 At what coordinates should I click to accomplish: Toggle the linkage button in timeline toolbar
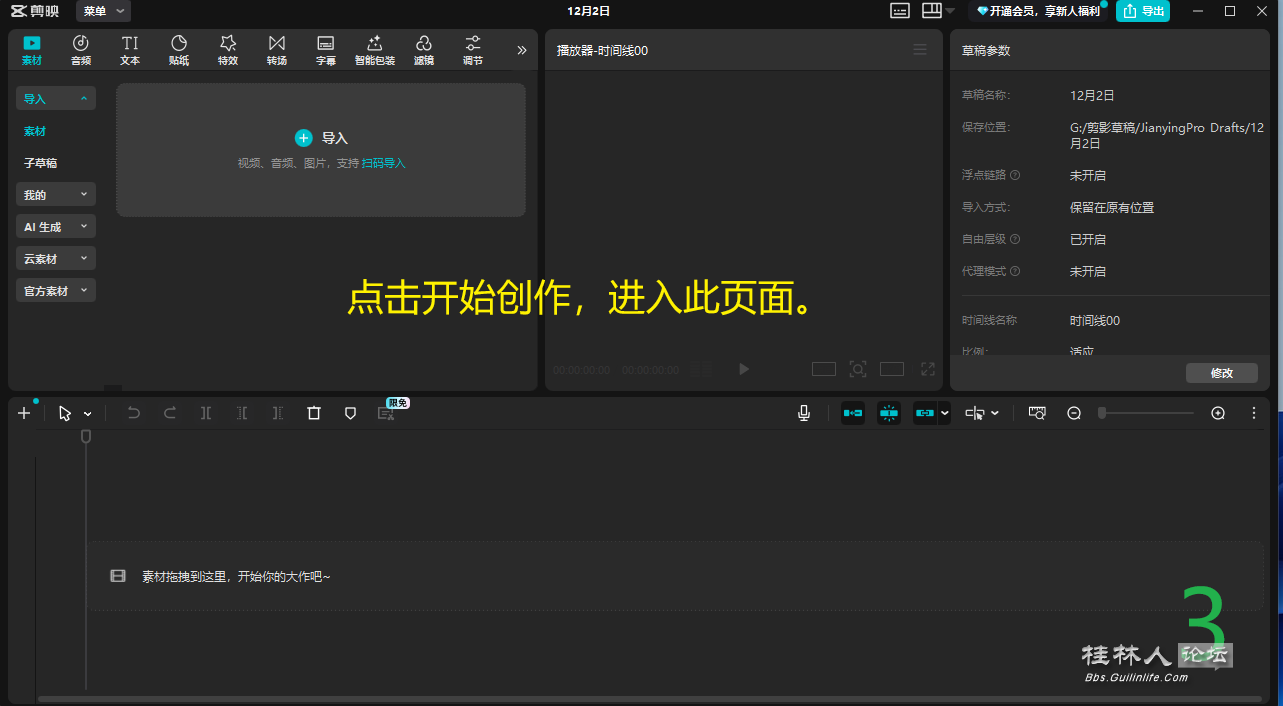[x=925, y=413]
